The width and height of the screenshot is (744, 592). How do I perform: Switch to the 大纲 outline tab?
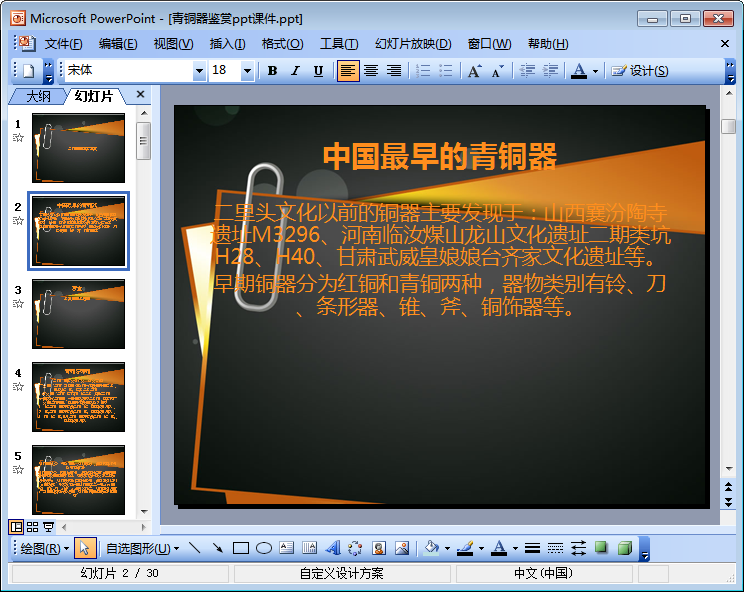[38, 96]
